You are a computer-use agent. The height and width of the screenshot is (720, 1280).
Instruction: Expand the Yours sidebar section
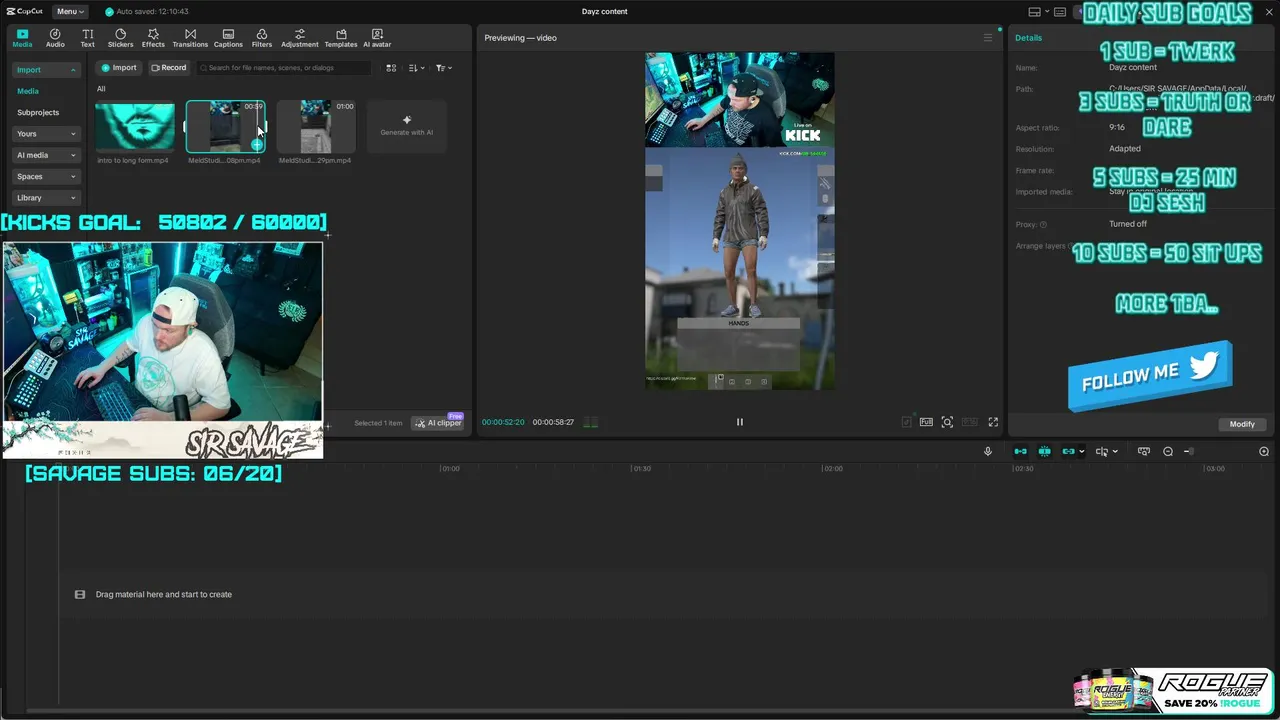pos(46,134)
